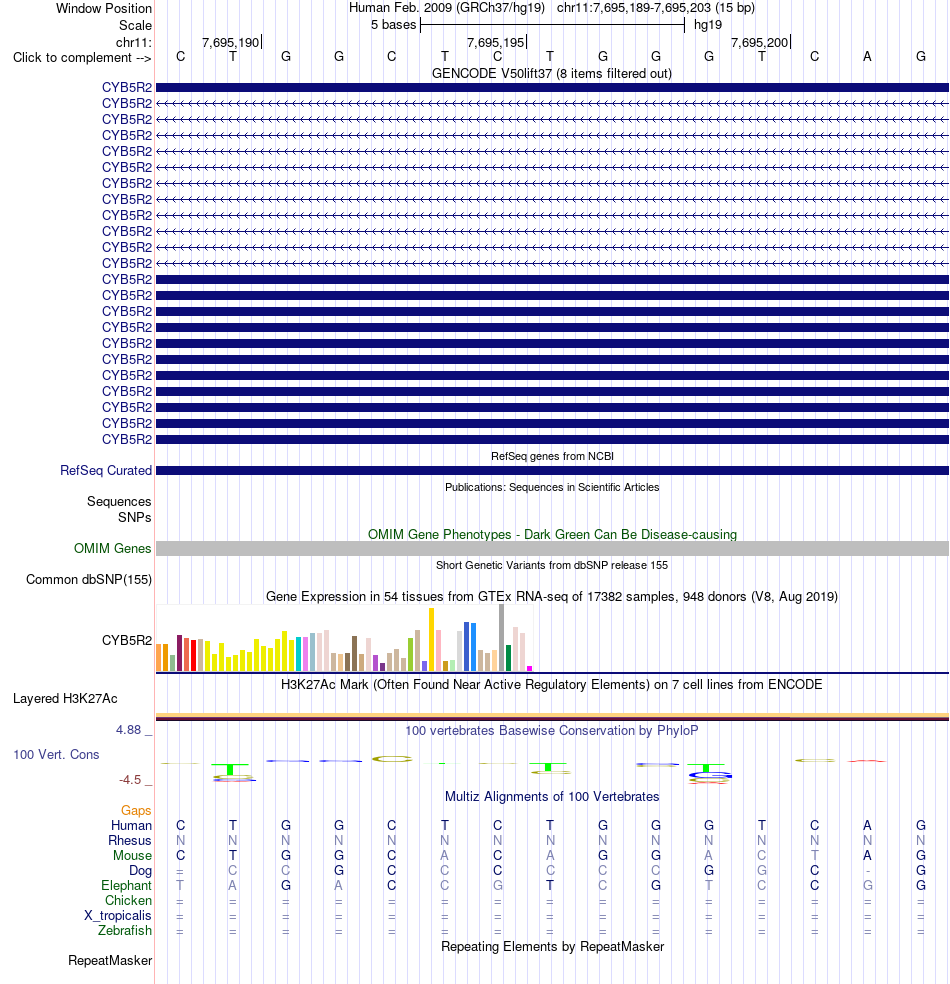
Task: Click the OMIM Genes track label
Action: point(113,548)
